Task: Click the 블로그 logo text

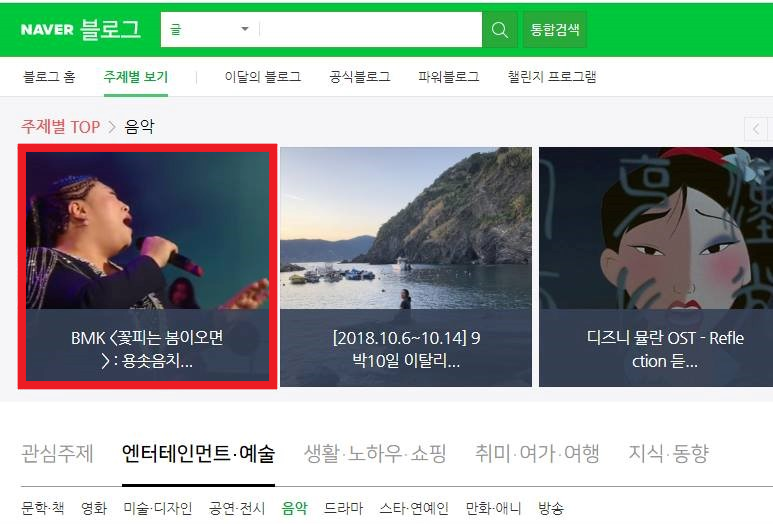Action: 110,30
